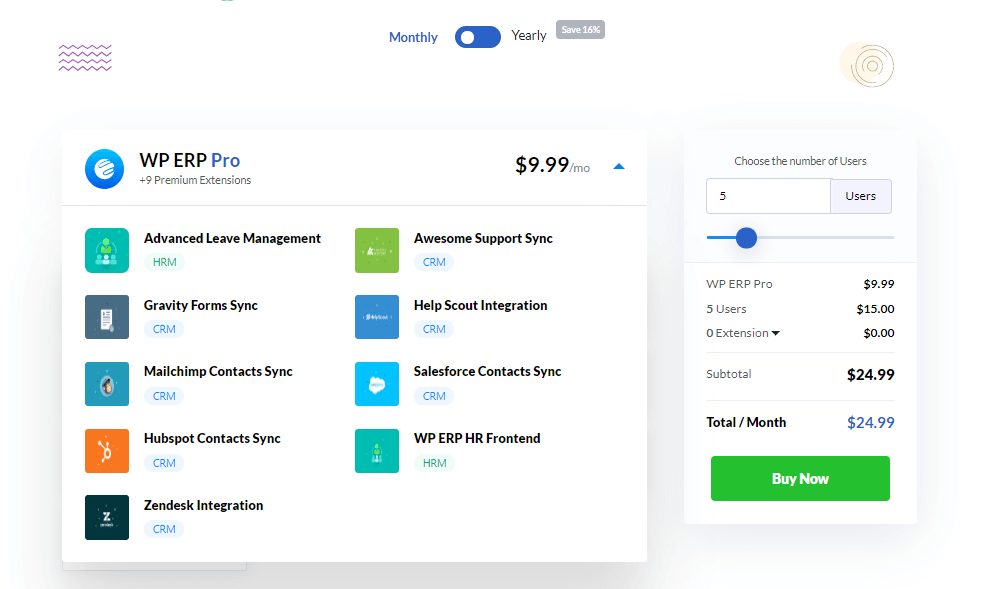Click the Awesome Support Sync title
The image size is (1008, 589).
tap(483, 239)
